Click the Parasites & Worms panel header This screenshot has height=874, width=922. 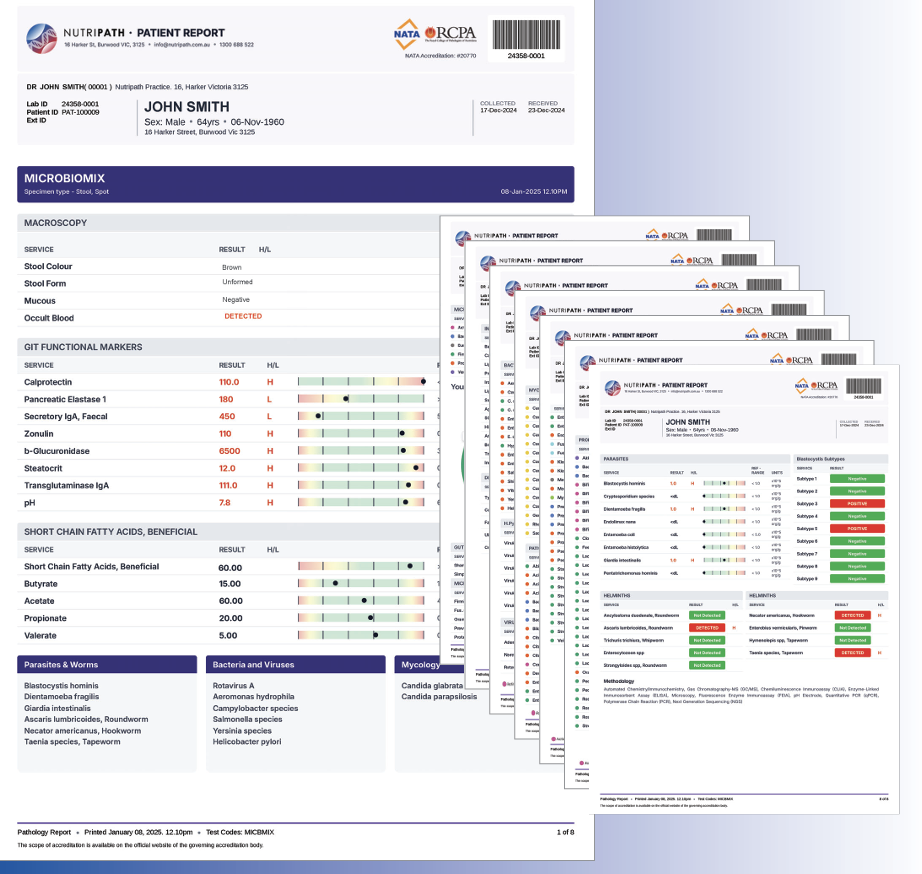point(107,665)
